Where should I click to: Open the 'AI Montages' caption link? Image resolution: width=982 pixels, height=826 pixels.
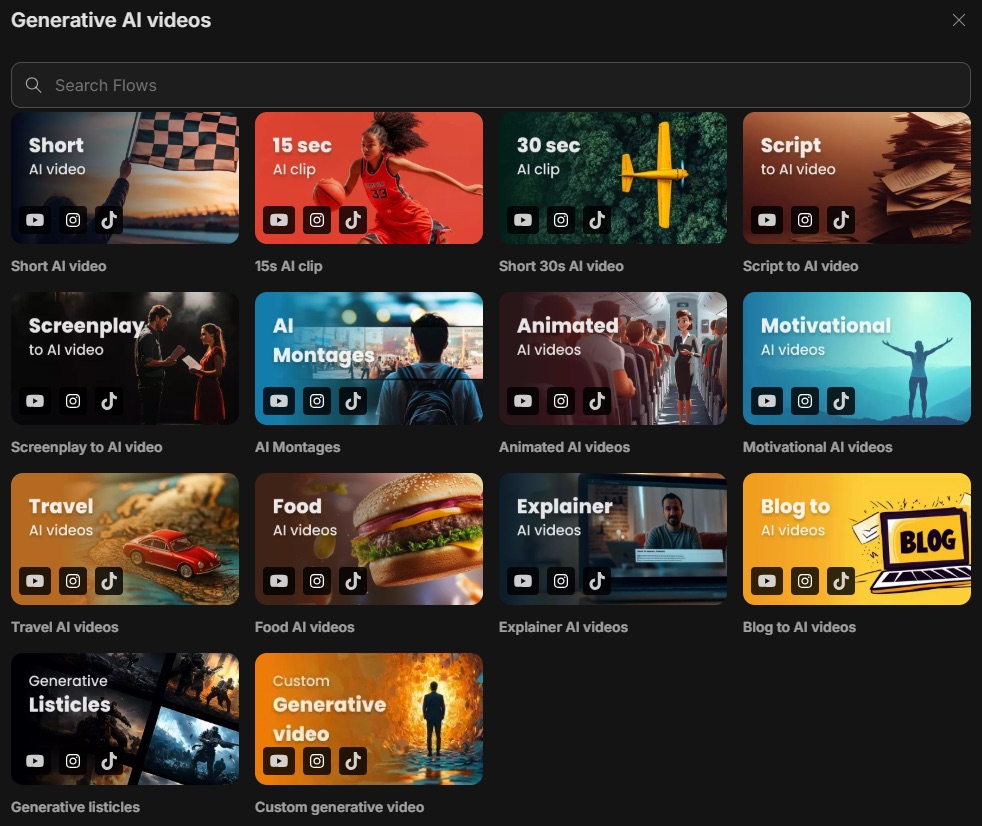[x=297, y=447]
